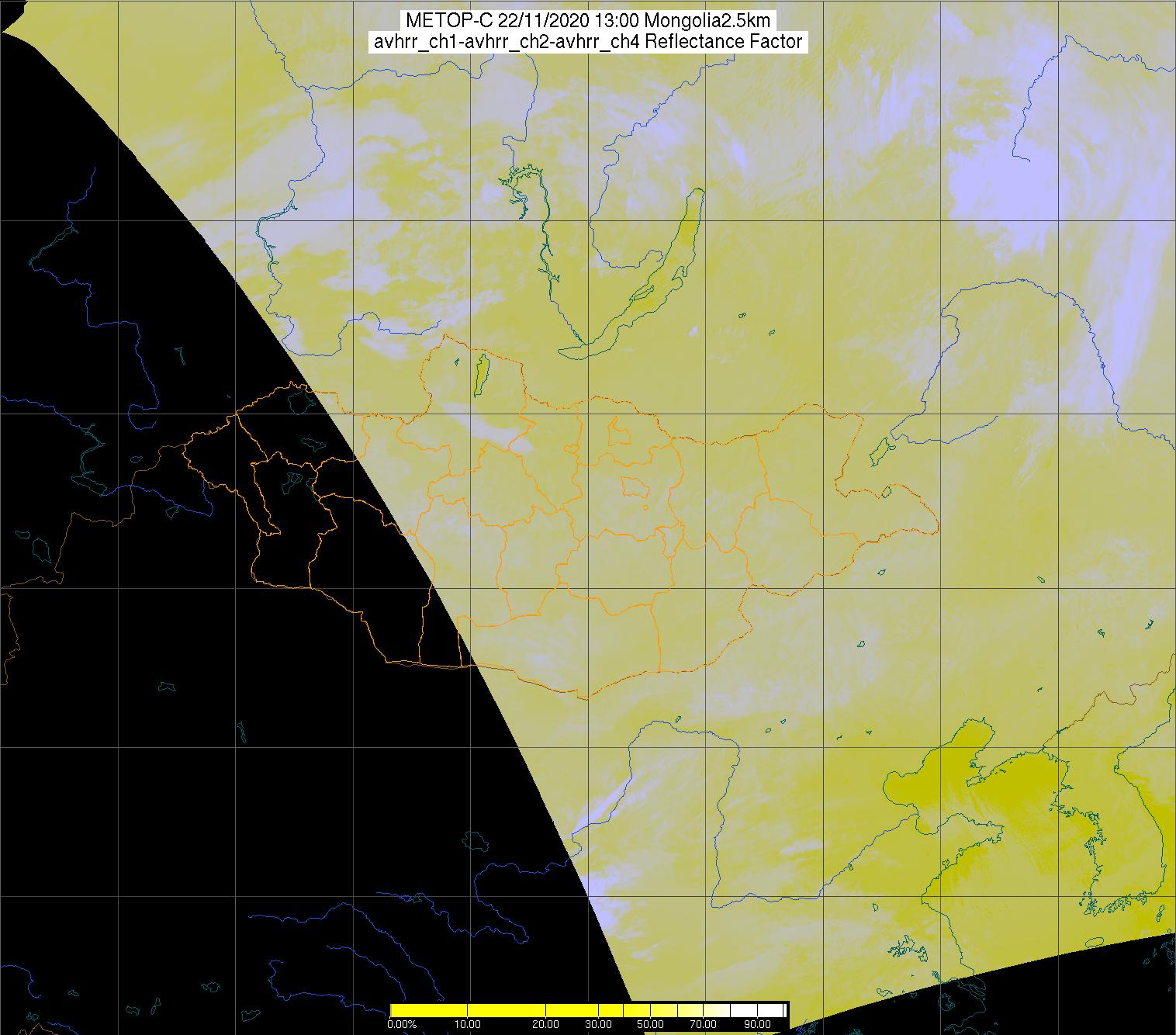Click the title line 'METOP-C 22/11/2020 13:00 Mongolia2.5km'
Screen dimensions: 1176x1035
pyautogui.click(x=588, y=21)
